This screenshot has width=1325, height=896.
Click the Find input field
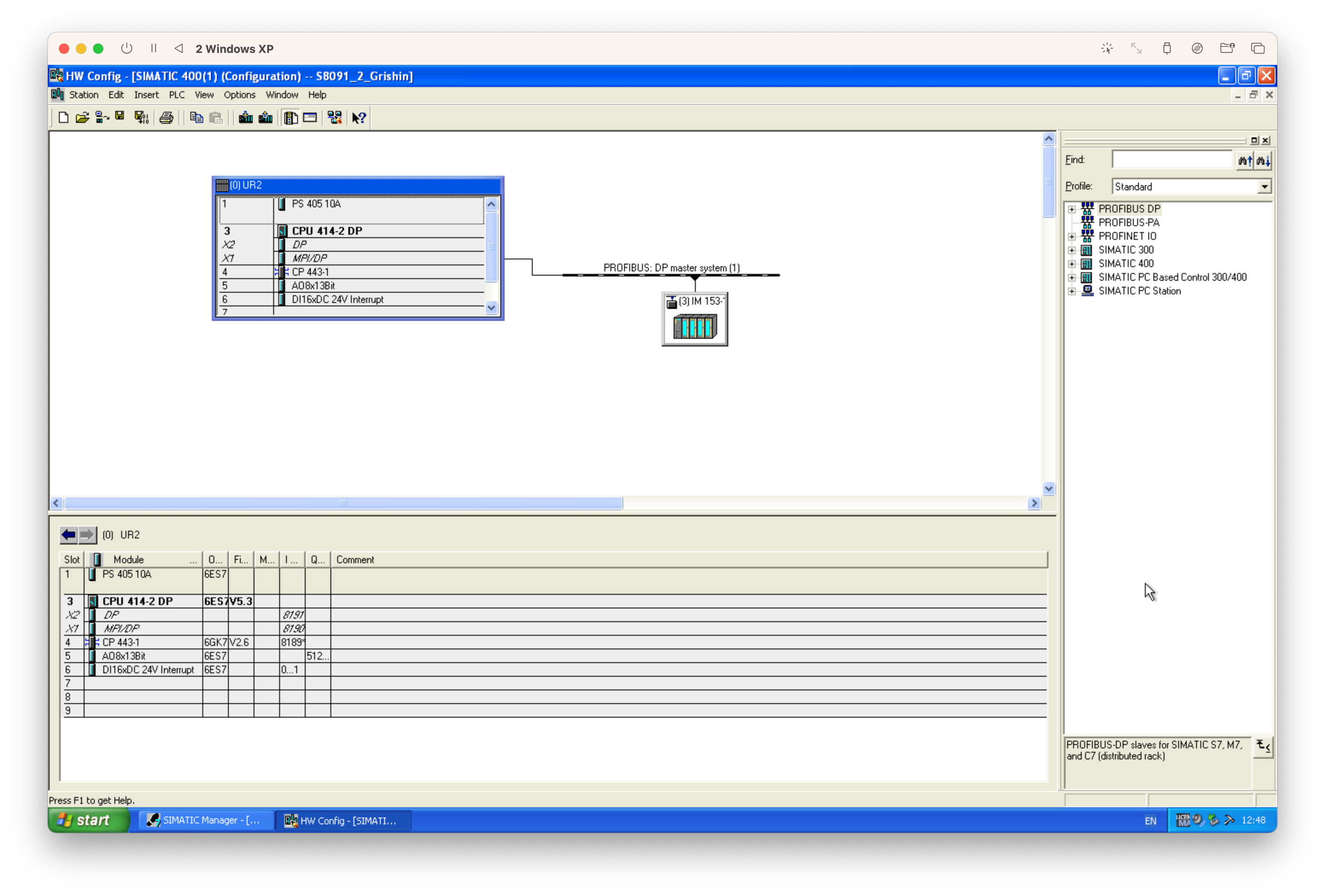point(1172,160)
